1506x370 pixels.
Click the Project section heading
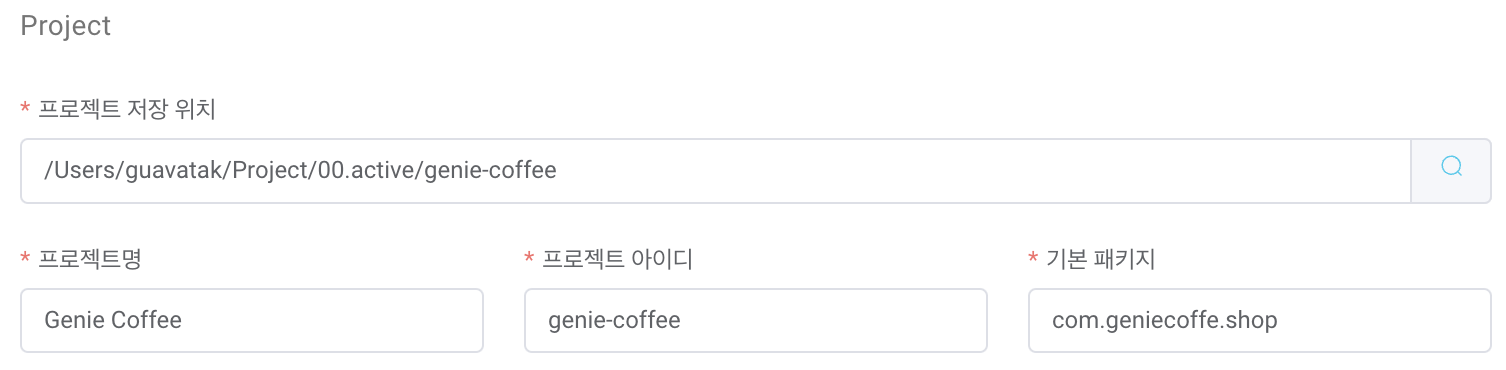tap(65, 26)
